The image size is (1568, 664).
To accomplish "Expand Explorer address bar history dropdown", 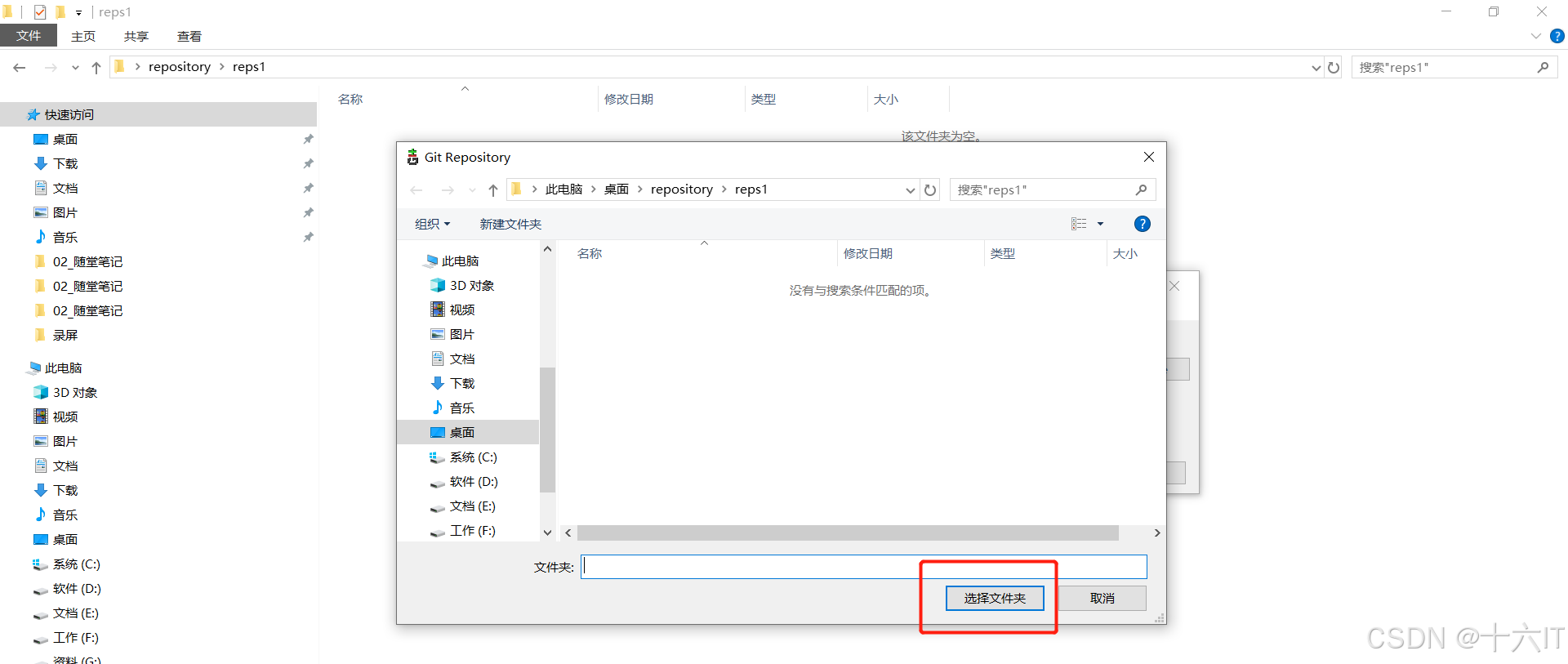I will click(1316, 67).
